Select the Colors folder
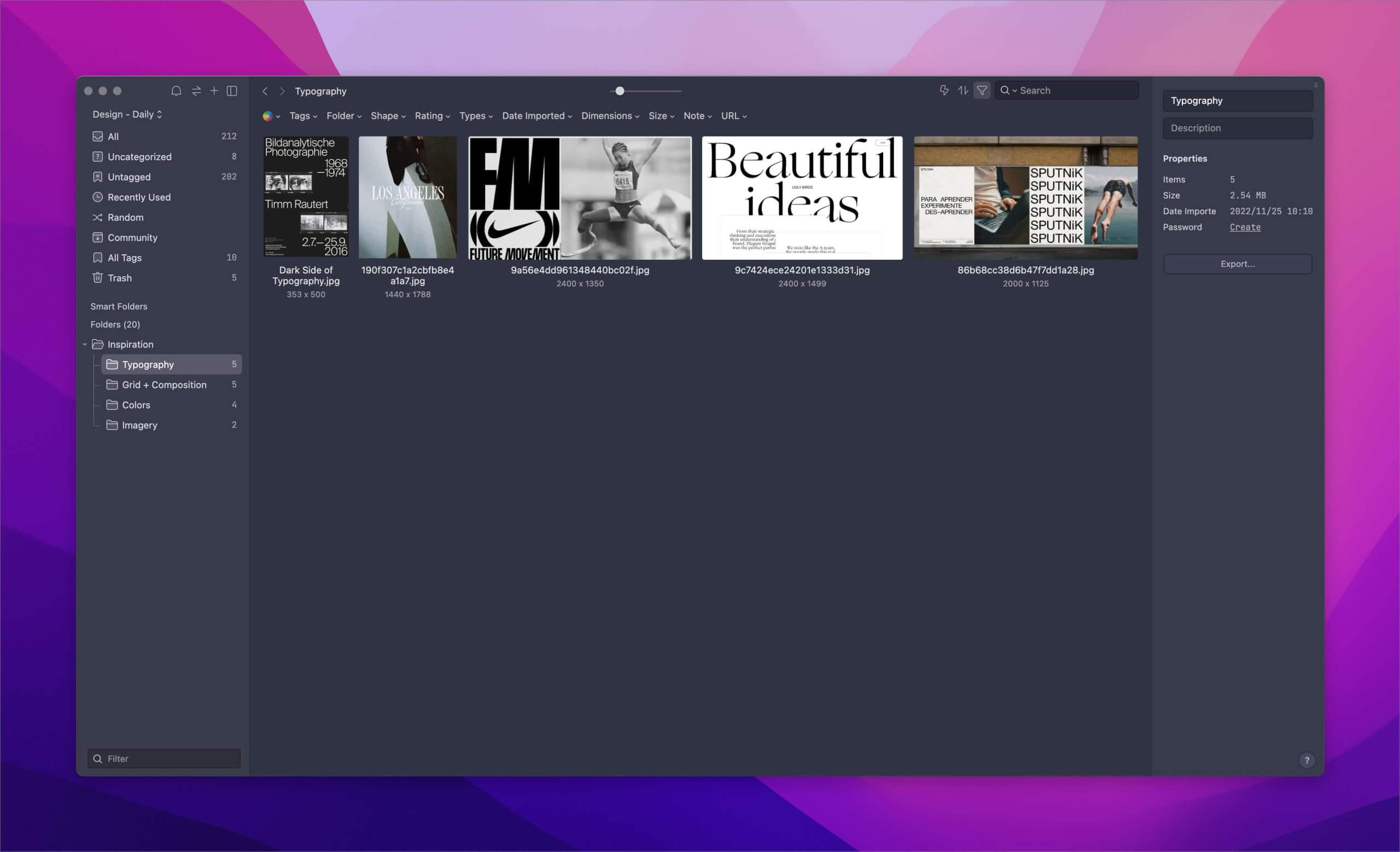Screen dimensions: 1400x852 (x=171, y=405)
